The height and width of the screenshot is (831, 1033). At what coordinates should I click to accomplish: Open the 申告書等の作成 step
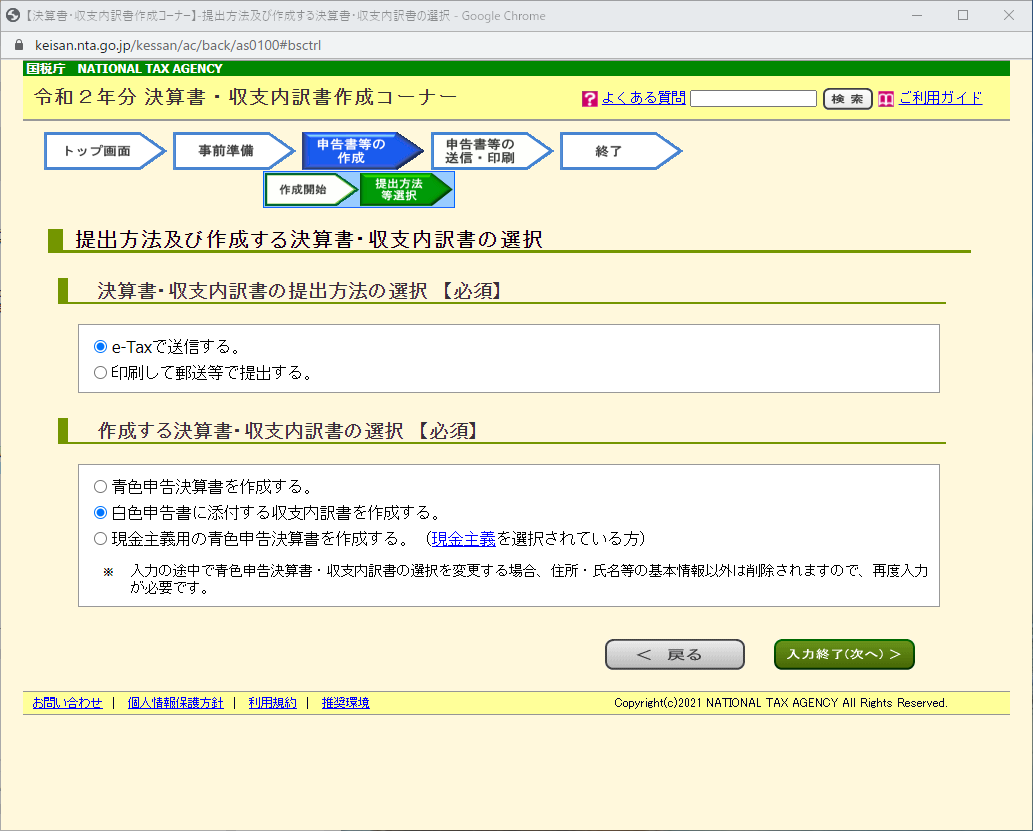tap(363, 151)
